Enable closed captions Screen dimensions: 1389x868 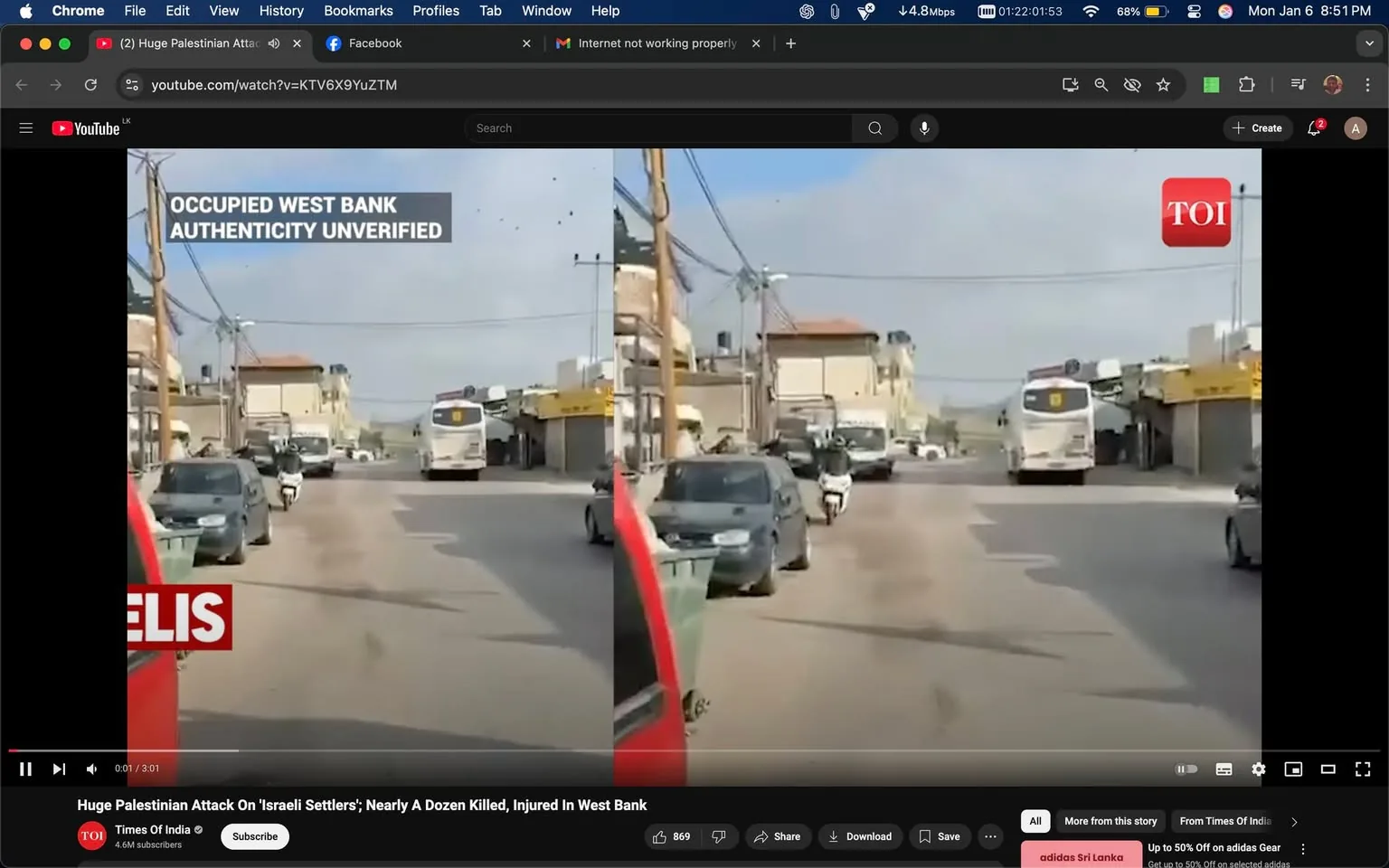coord(1223,769)
